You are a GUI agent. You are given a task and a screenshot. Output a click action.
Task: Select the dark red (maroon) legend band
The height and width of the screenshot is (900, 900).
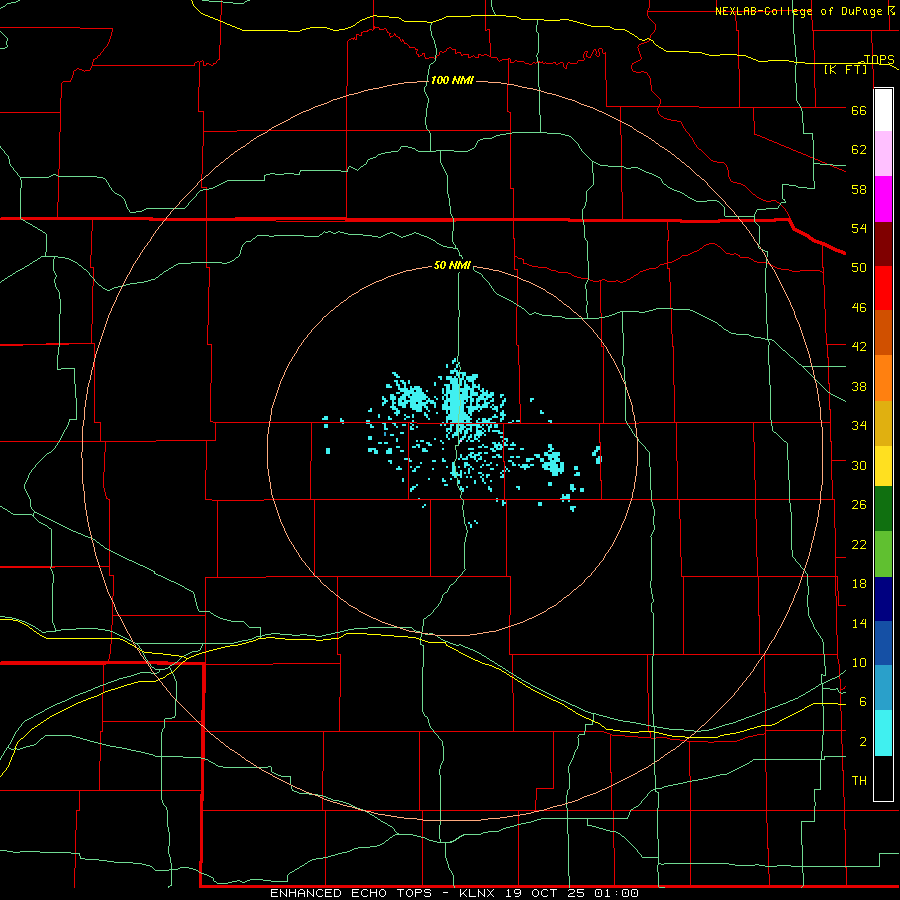[883, 244]
